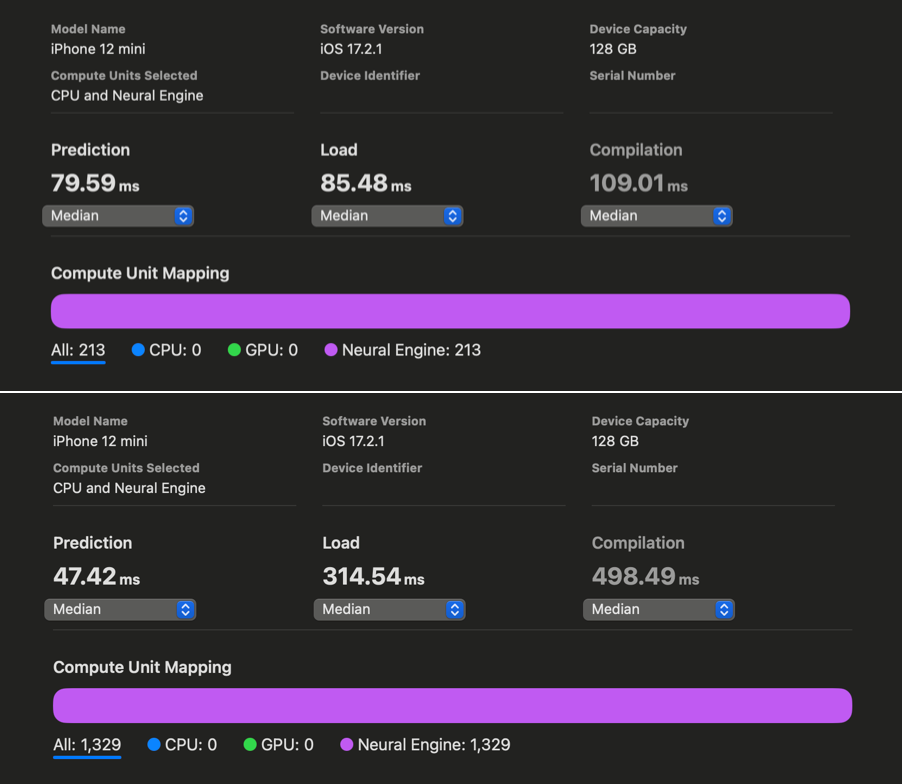This screenshot has height=784, width=902.
Task: Open Median dropdown under Prediction 79.59 ms
Action: [118, 216]
